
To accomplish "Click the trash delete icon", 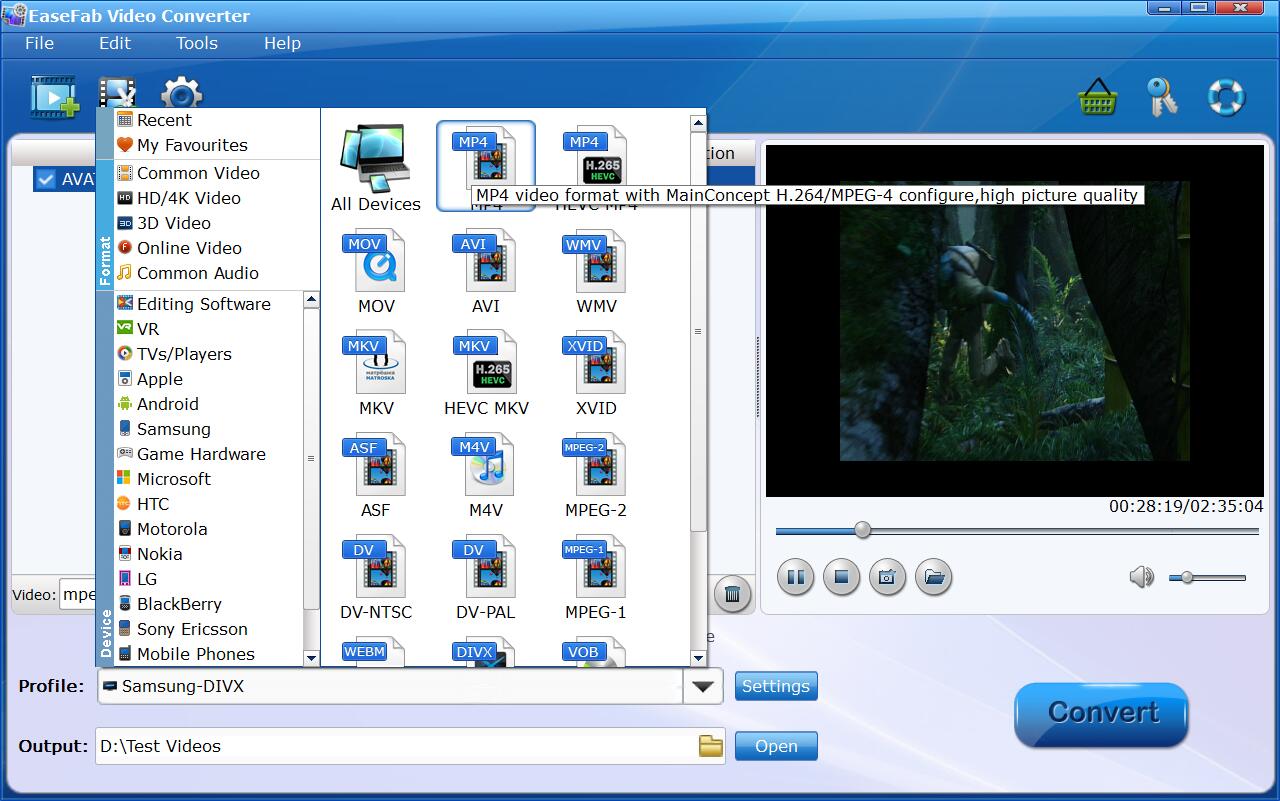I will [732, 594].
